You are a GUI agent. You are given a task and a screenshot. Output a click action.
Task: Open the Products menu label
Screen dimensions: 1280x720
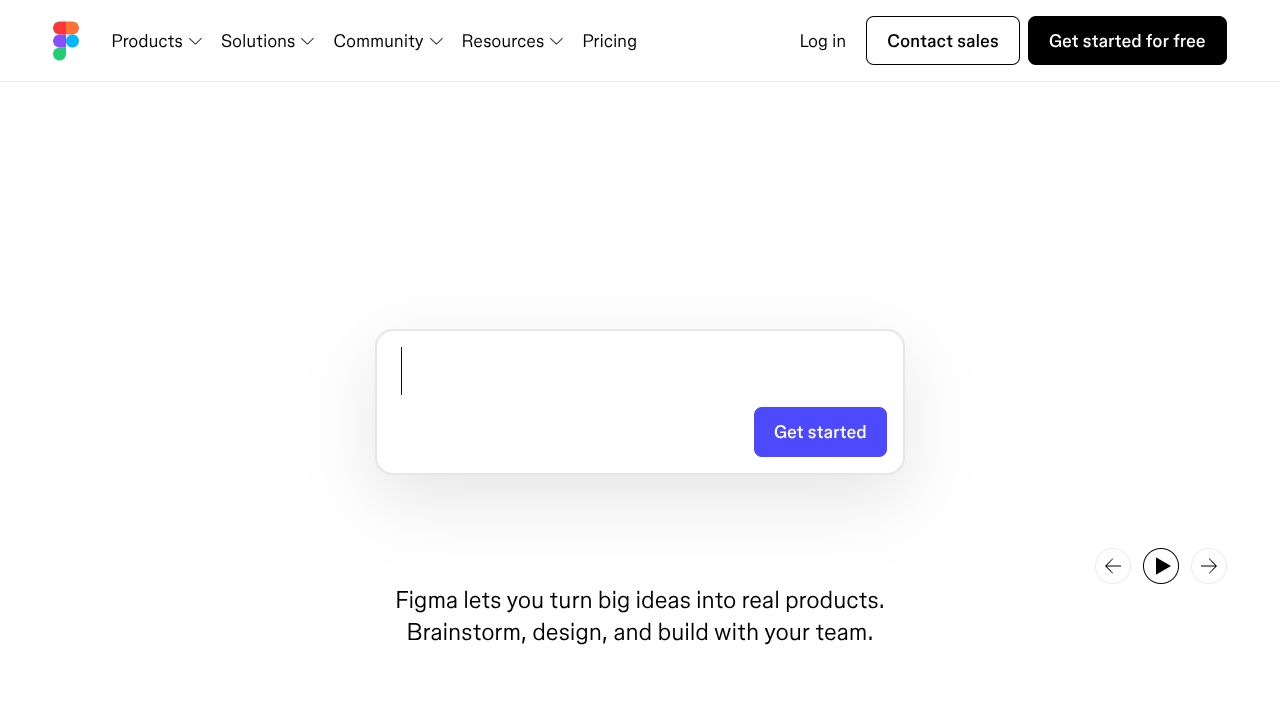pyautogui.click(x=147, y=41)
